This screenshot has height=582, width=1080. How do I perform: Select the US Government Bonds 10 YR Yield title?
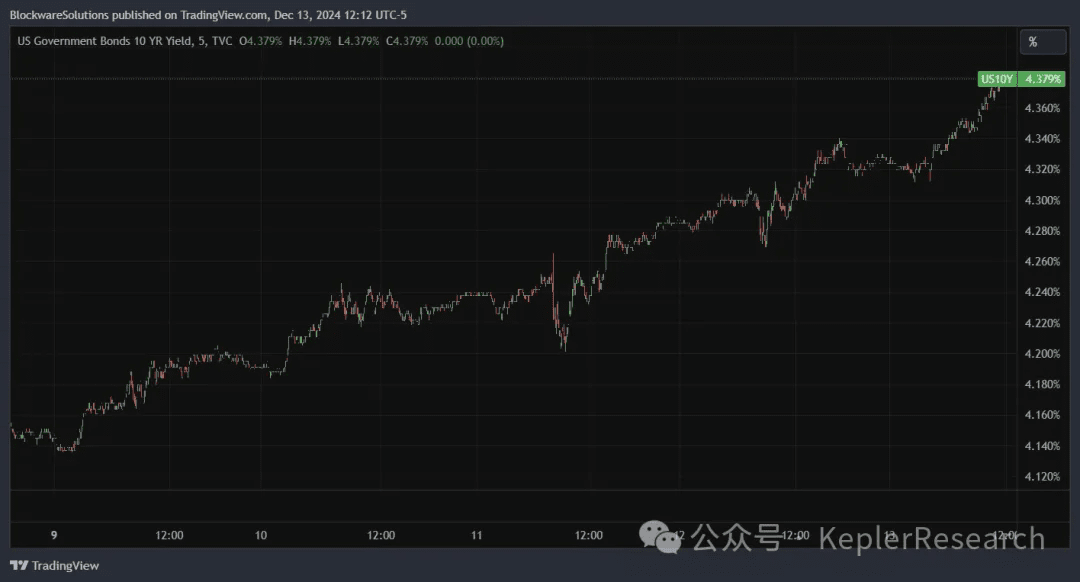pyautogui.click(x=105, y=41)
